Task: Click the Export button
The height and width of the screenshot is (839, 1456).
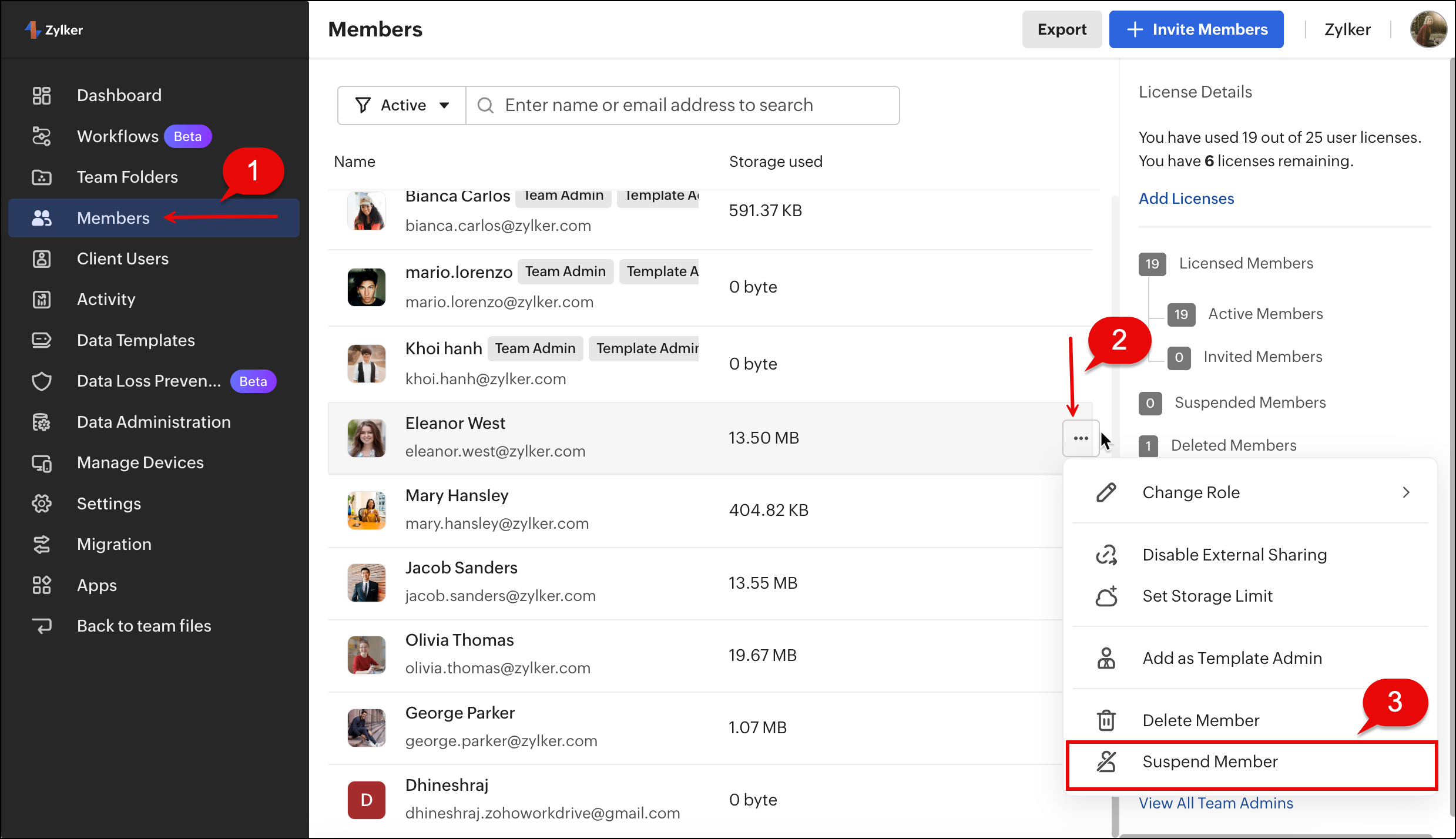Action: pos(1061,29)
